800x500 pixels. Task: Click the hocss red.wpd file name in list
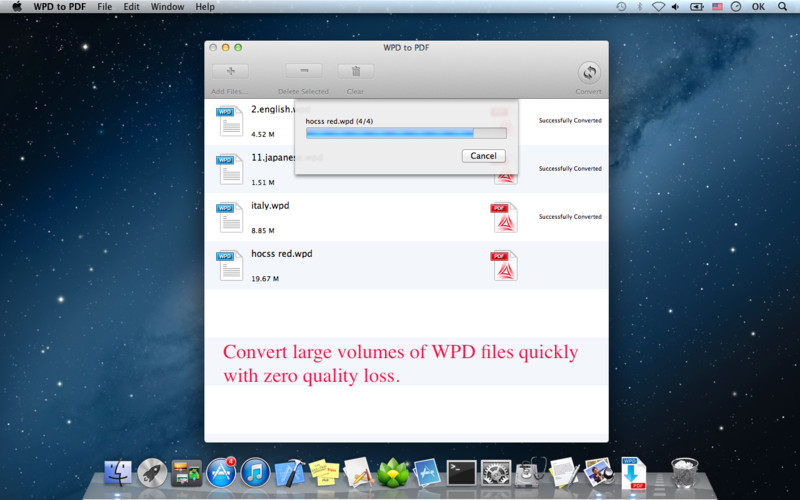tap(282, 254)
